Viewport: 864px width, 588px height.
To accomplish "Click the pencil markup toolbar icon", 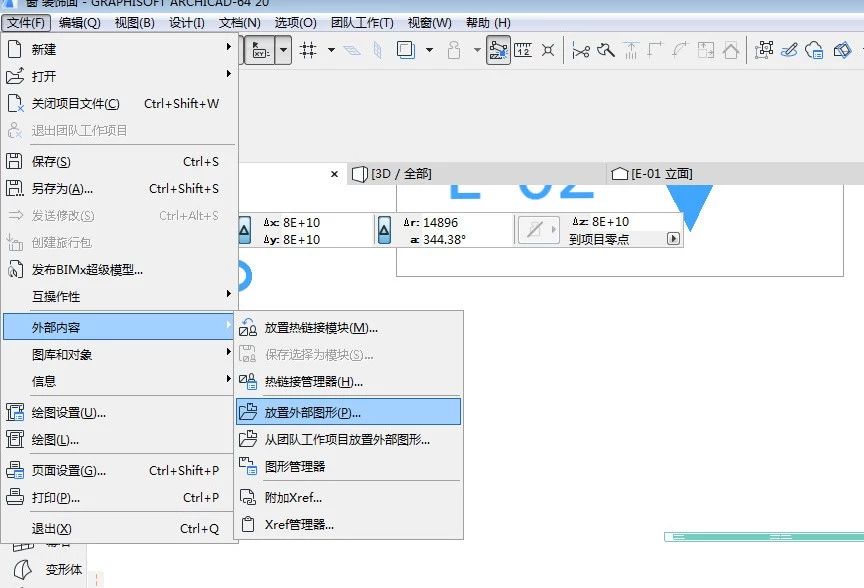I will [x=789, y=50].
